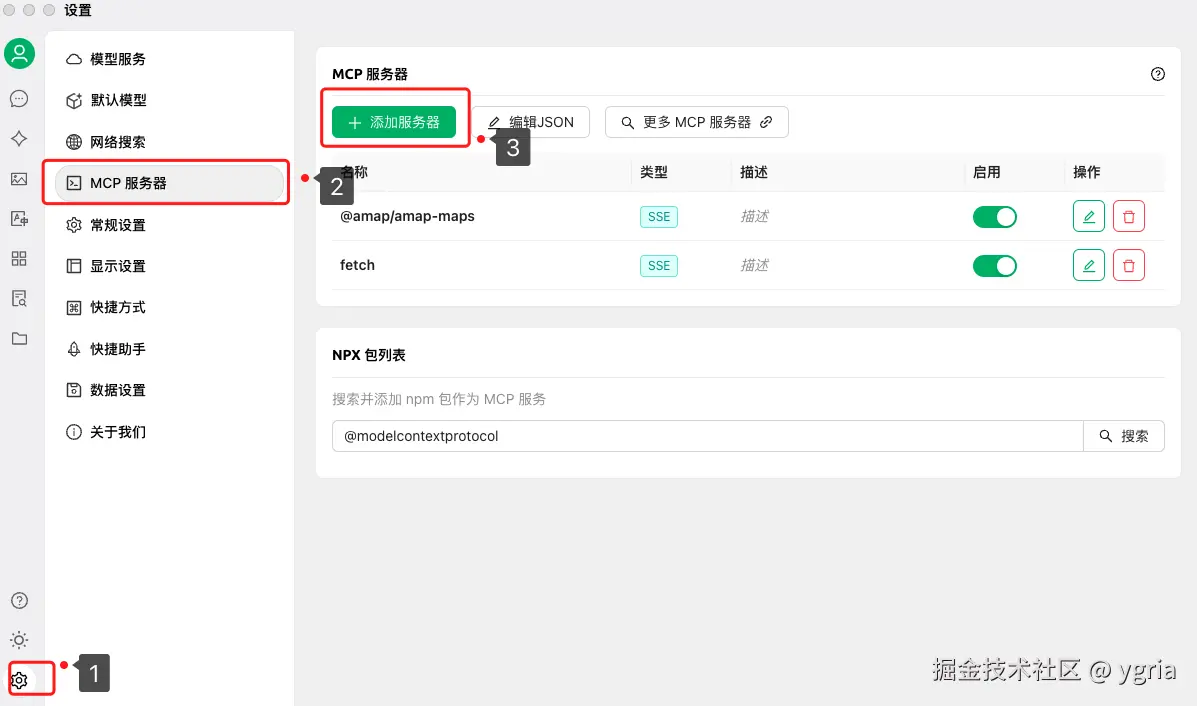Delete the @amap/amap-maps server

click(1129, 216)
